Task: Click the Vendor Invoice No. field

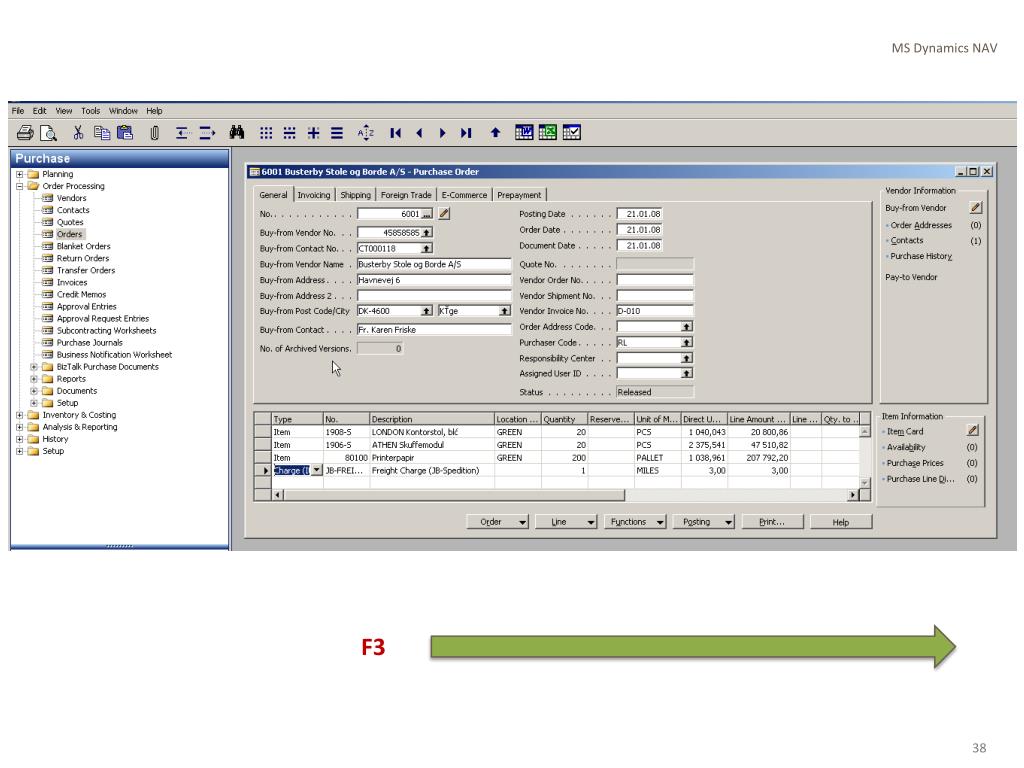Action: click(654, 311)
